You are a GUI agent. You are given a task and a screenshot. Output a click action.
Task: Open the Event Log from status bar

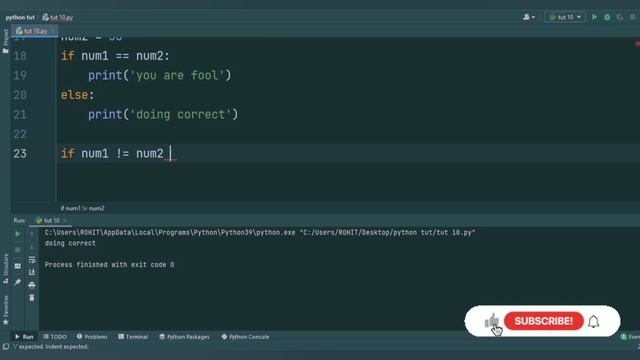pos(630,337)
